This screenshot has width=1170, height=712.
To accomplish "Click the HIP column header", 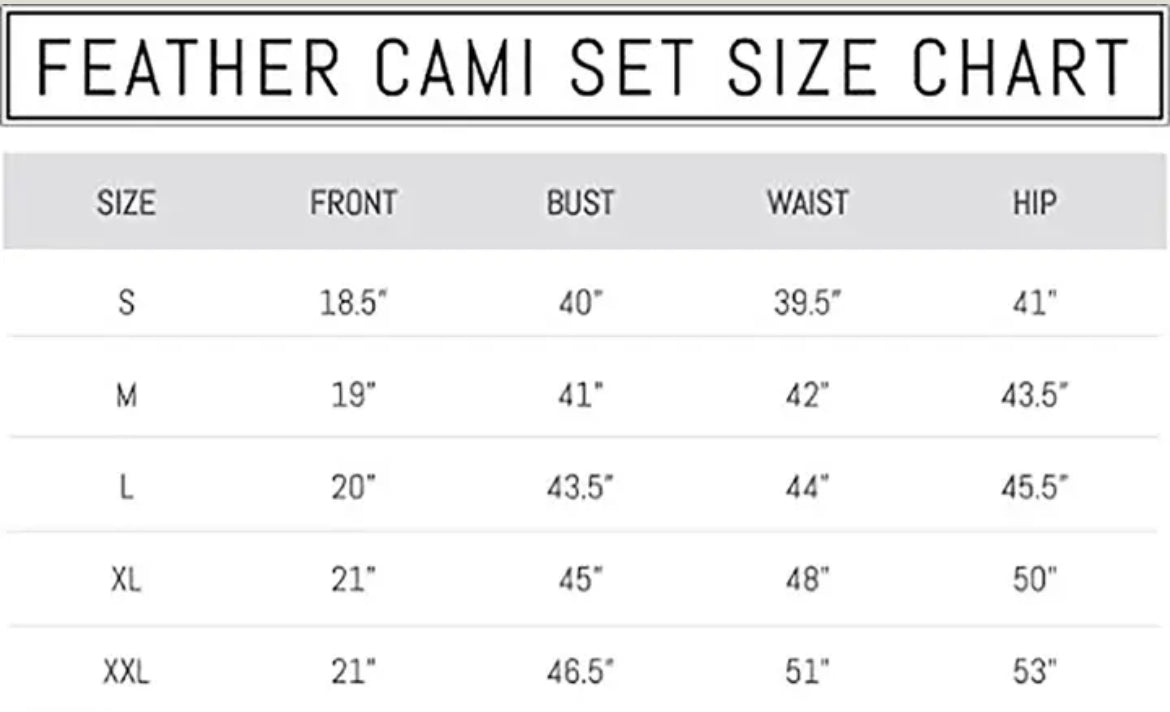I will (1034, 203).
